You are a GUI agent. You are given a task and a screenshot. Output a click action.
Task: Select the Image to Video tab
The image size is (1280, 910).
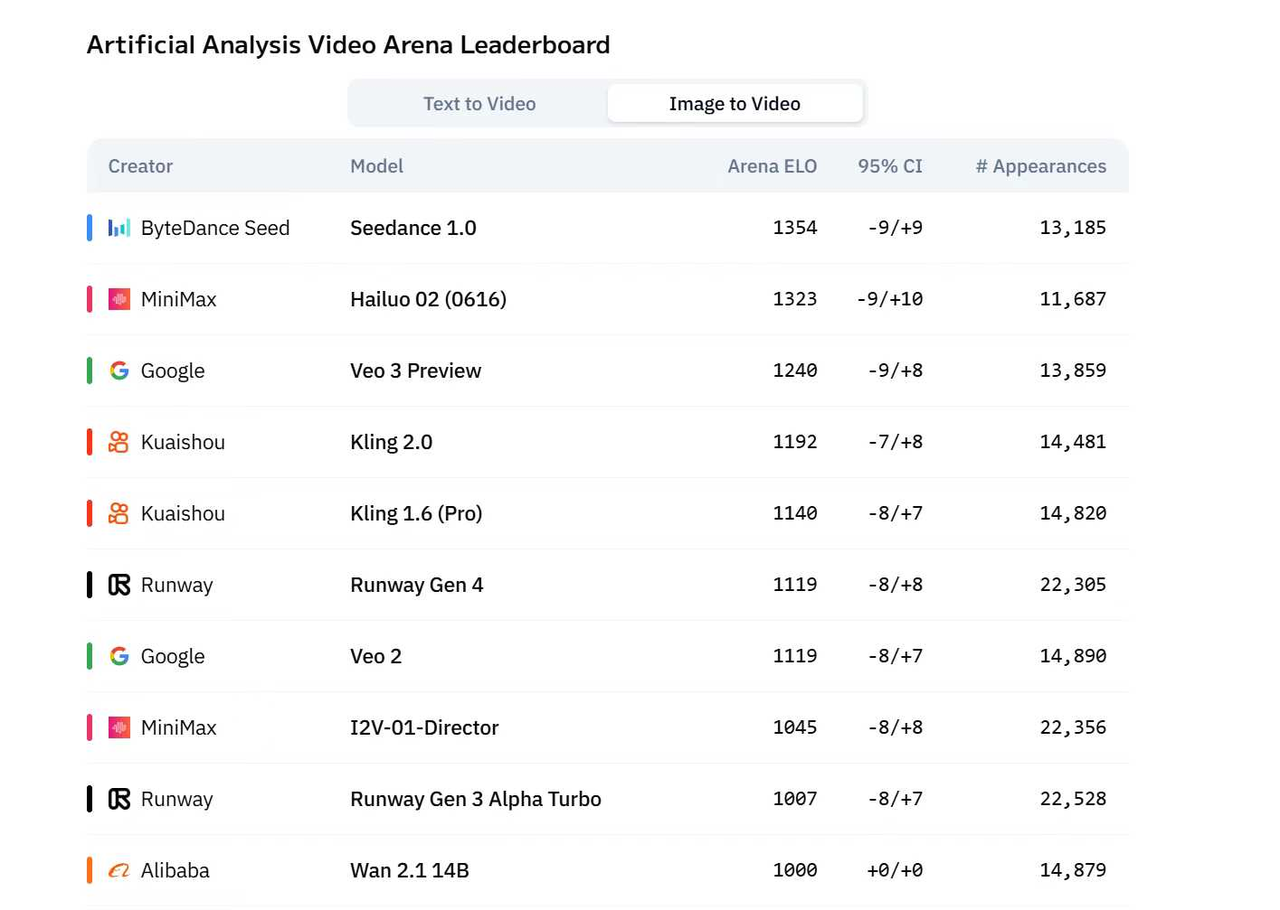(735, 104)
